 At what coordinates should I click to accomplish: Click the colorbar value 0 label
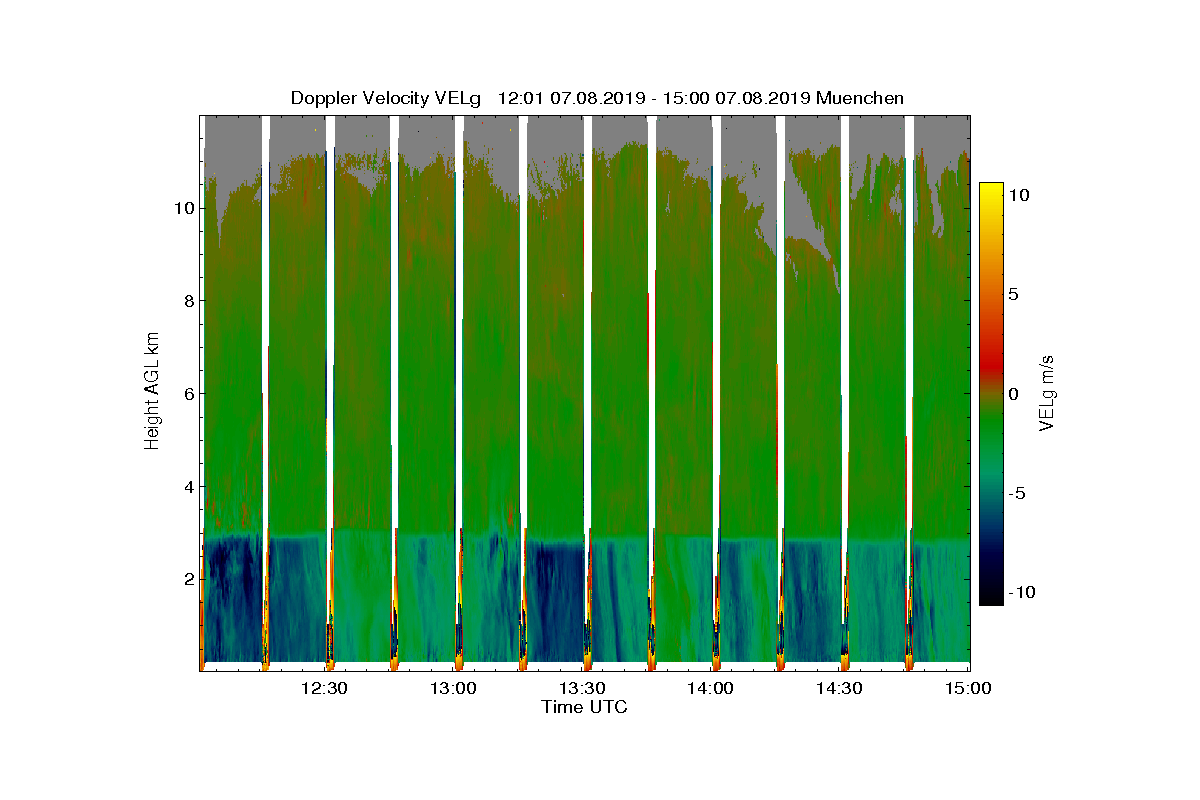click(x=1014, y=394)
